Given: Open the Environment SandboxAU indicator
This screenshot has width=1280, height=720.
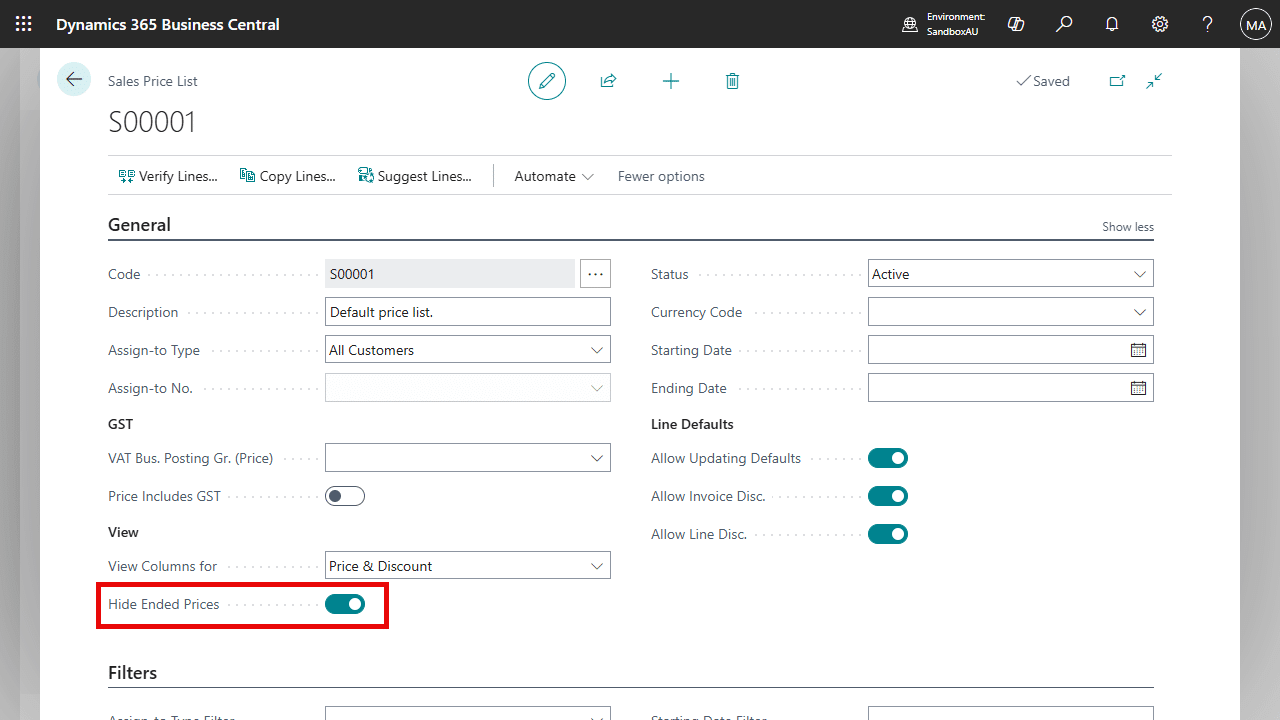Looking at the screenshot, I should (944, 24).
